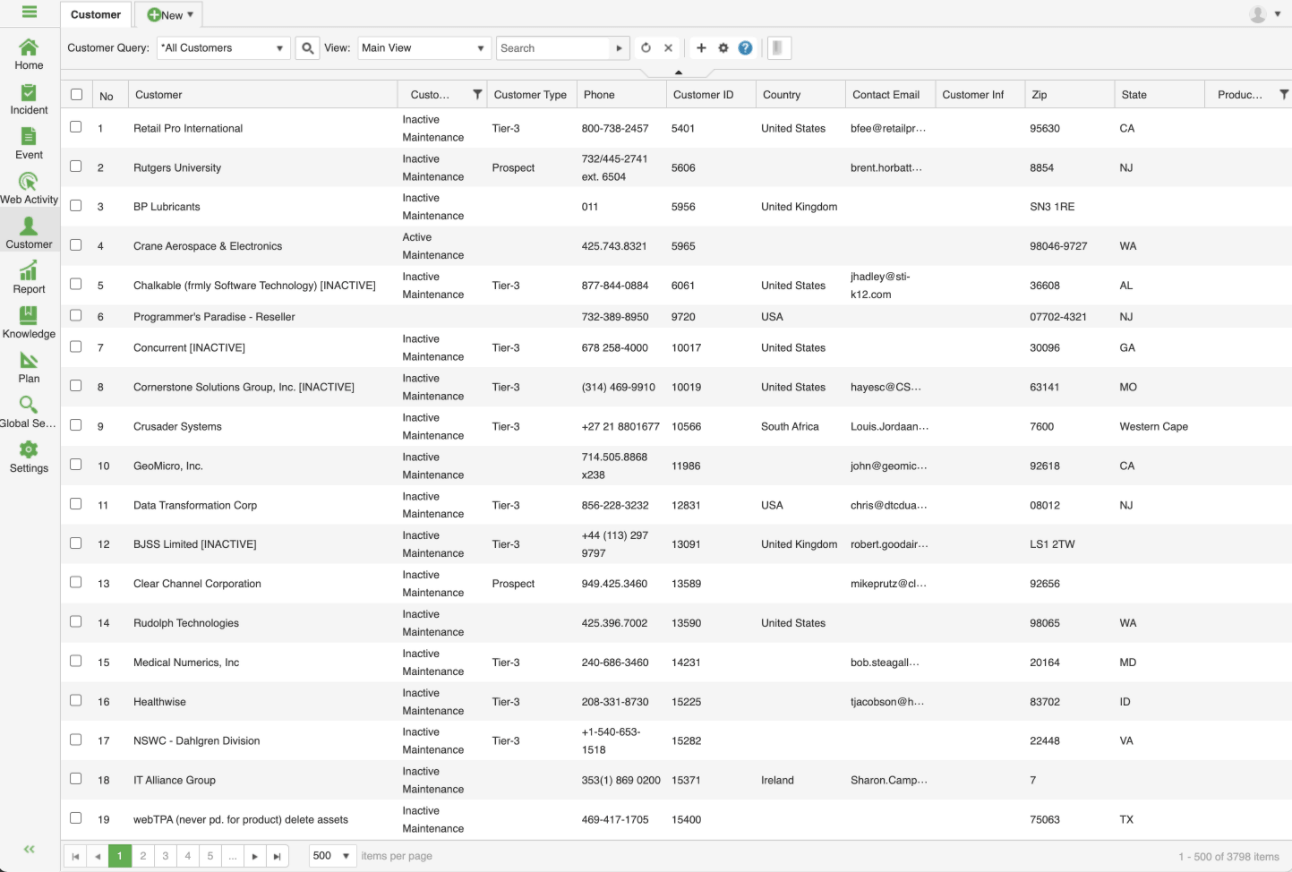This screenshot has width=1292, height=872.
Task: Check the Clear Channel Corporation row
Action: tap(76, 582)
